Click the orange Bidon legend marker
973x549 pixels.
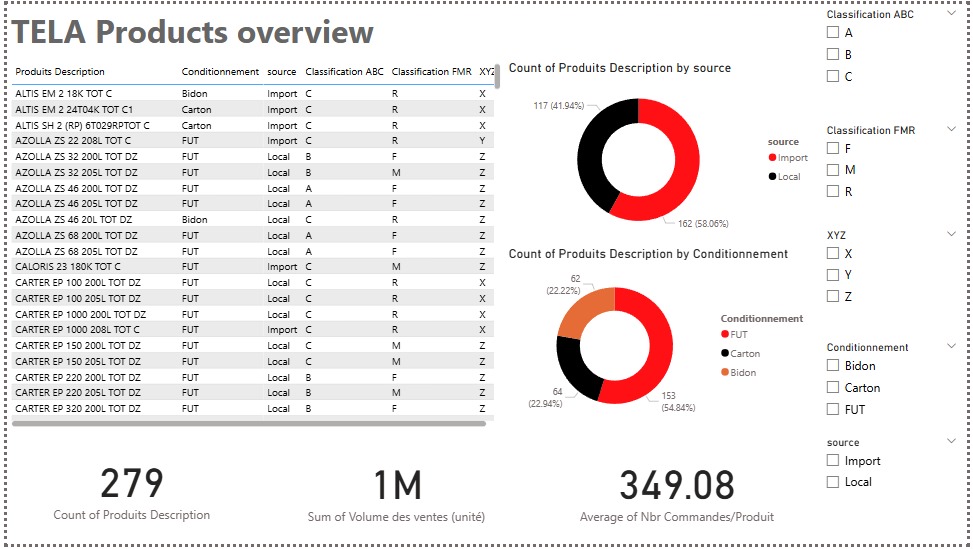pyautogui.click(x=725, y=373)
